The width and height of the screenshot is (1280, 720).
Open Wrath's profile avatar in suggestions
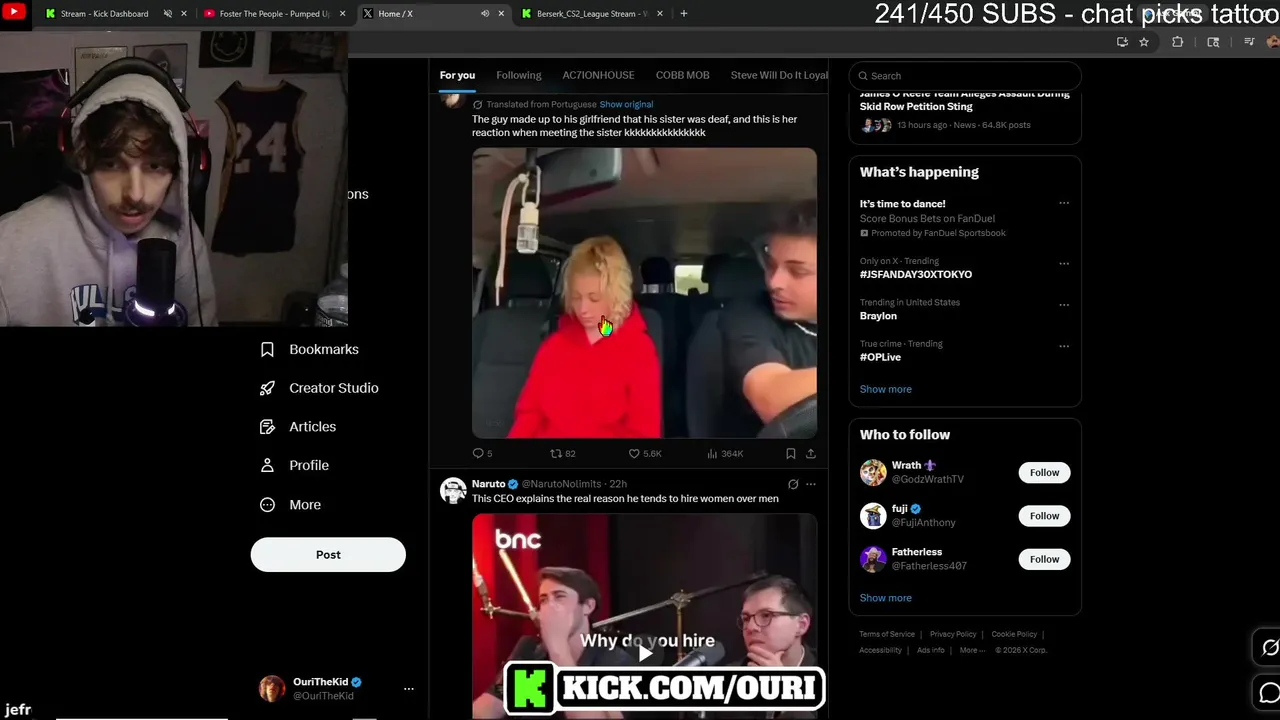873,472
